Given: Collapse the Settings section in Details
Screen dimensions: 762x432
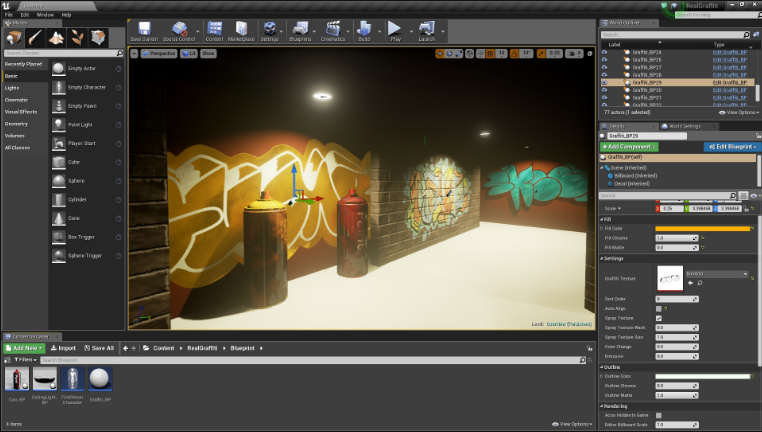Looking at the screenshot, I should click(x=602, y=259).
